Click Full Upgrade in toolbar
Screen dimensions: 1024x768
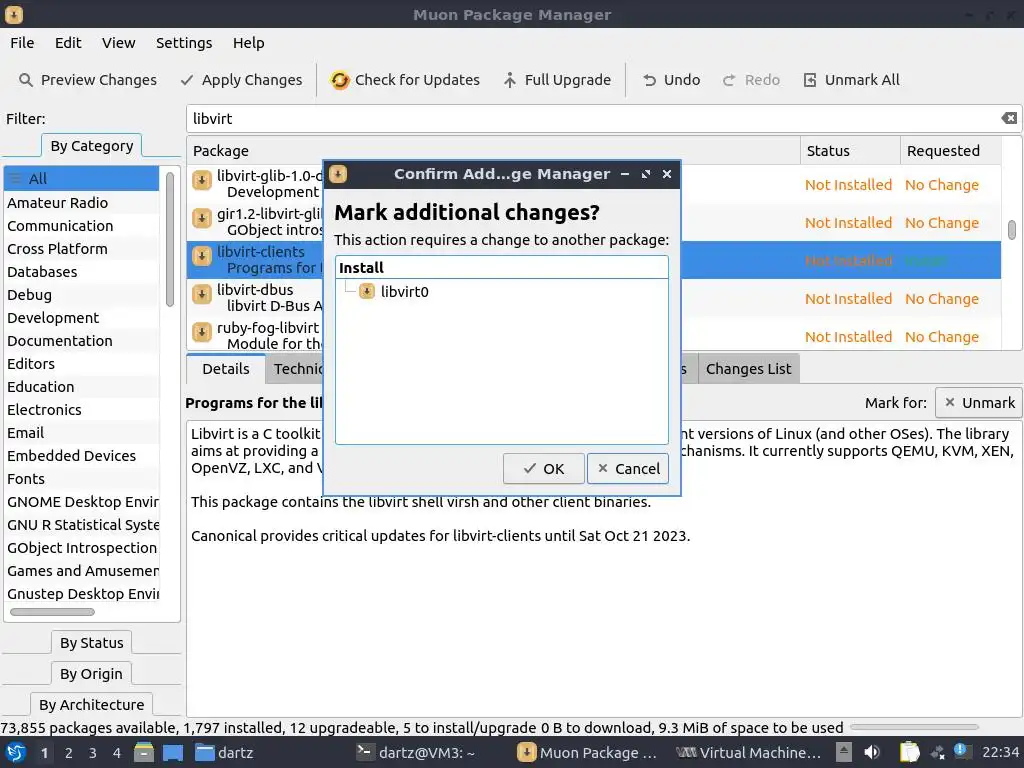557,80
